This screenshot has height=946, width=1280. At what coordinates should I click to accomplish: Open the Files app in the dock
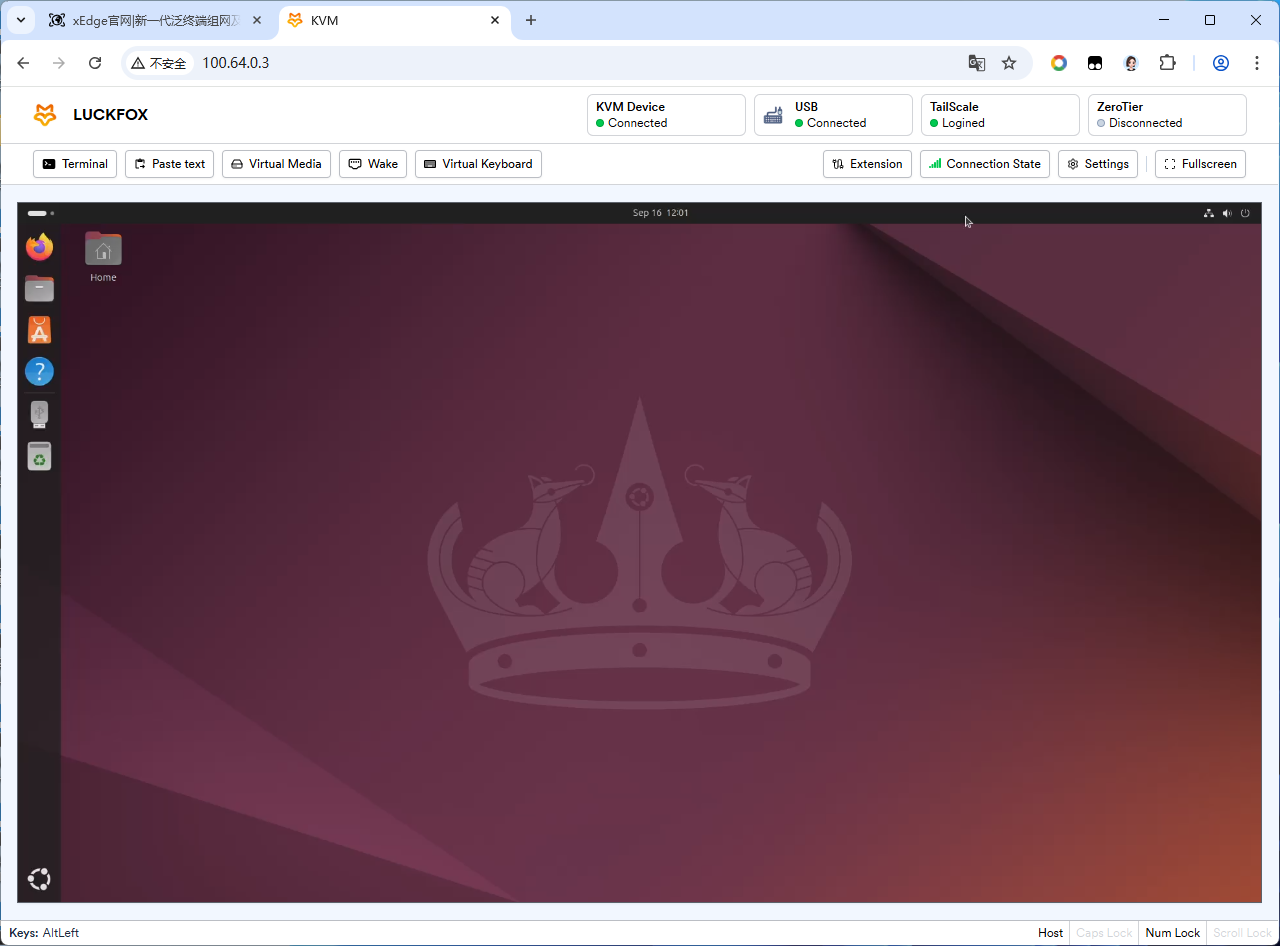[39, 289]
